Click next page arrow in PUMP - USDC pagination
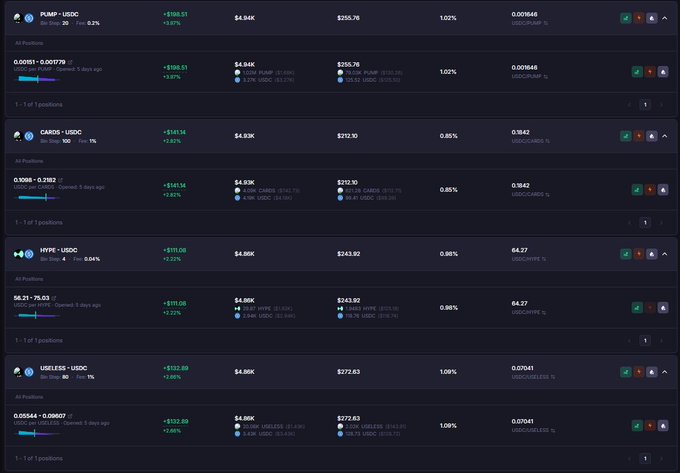Screen dimensions: 680x473 click(x=661, y=104)
